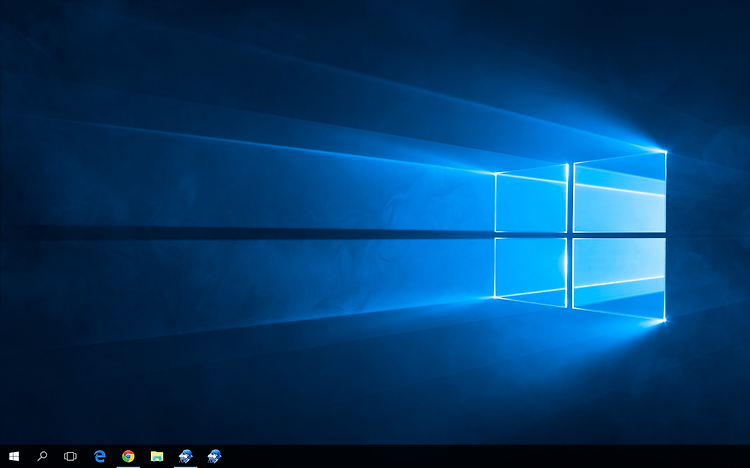Switch to Google Chrome on the taskbar
Image resolution: width=750 pixels, height=468 pixels.
pyautogui.click(x=128, y=457)
